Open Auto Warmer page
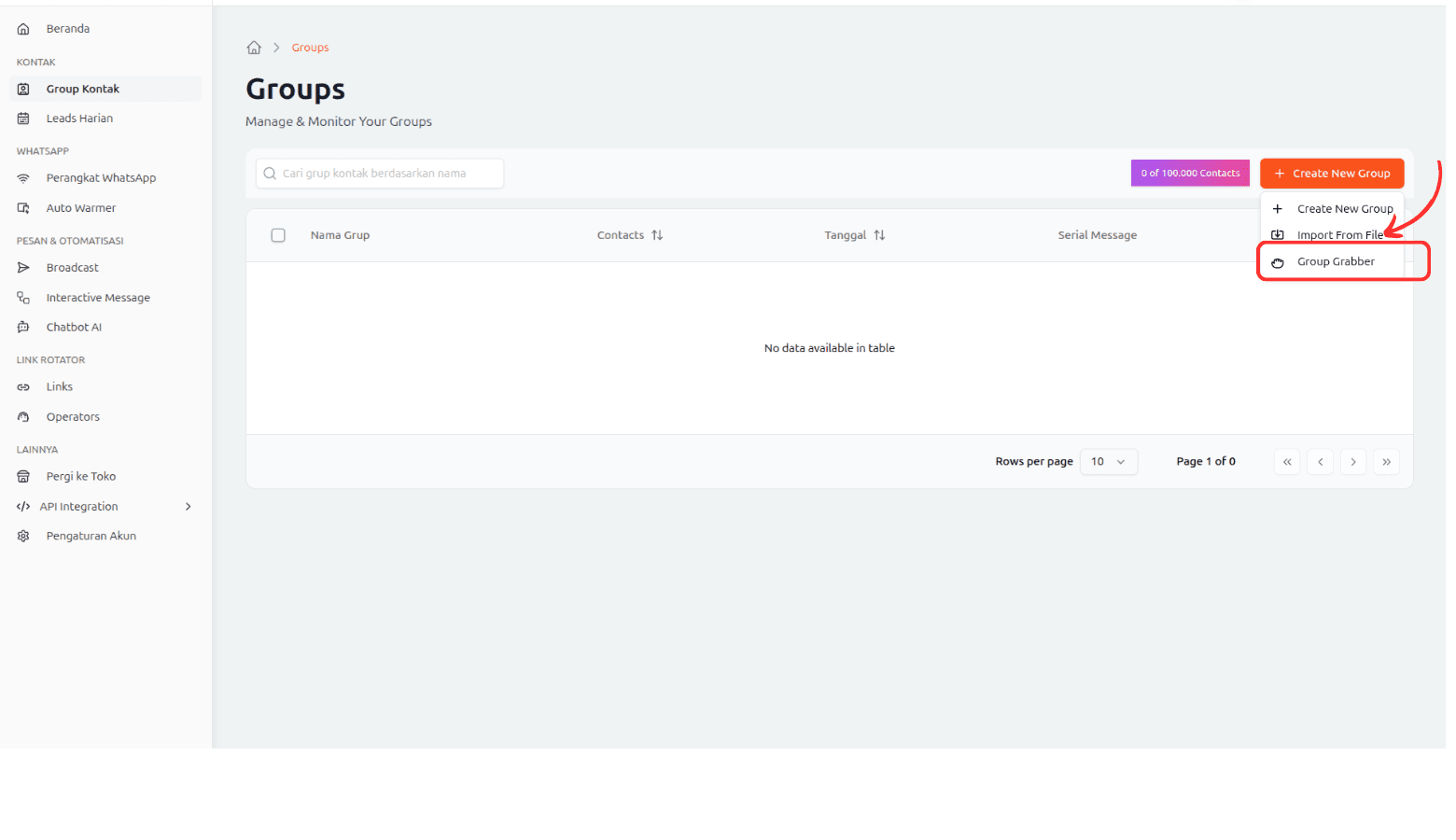The width and height of the screenshot is (1456, 840). (x=81, y=208)
